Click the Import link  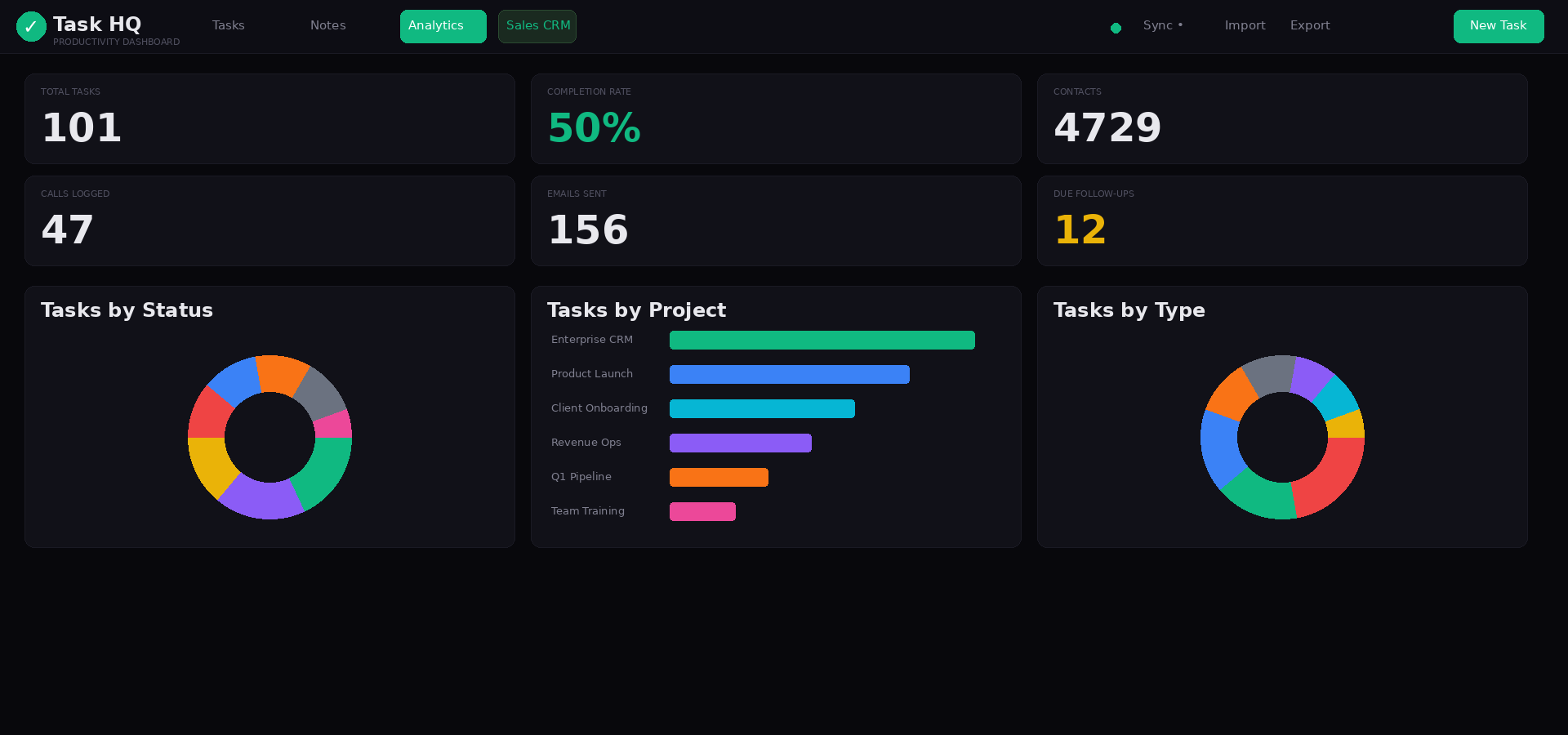(x=1245, y=25)
